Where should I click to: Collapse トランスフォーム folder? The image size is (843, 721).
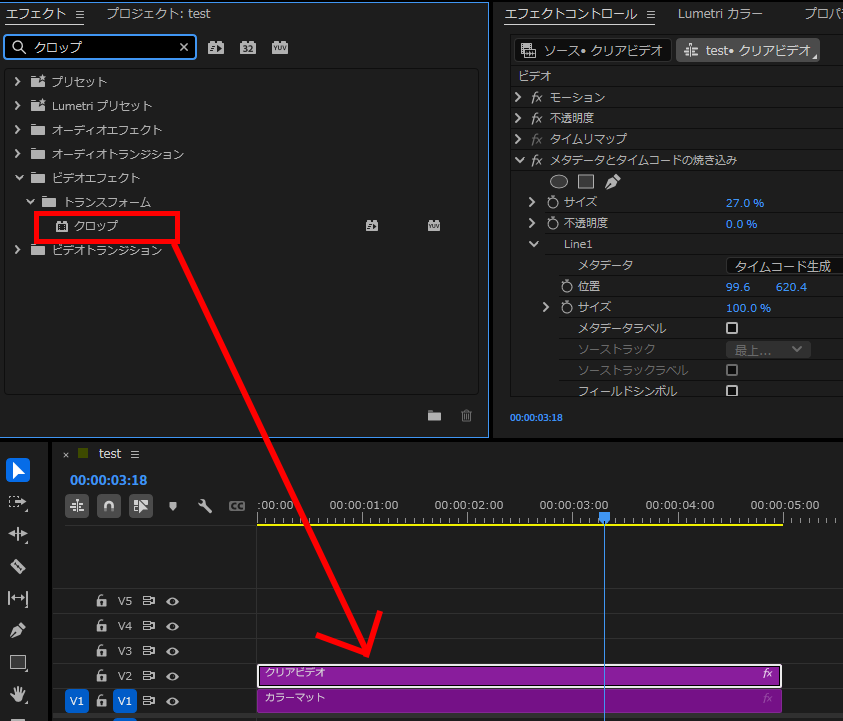tap(31, 202)
